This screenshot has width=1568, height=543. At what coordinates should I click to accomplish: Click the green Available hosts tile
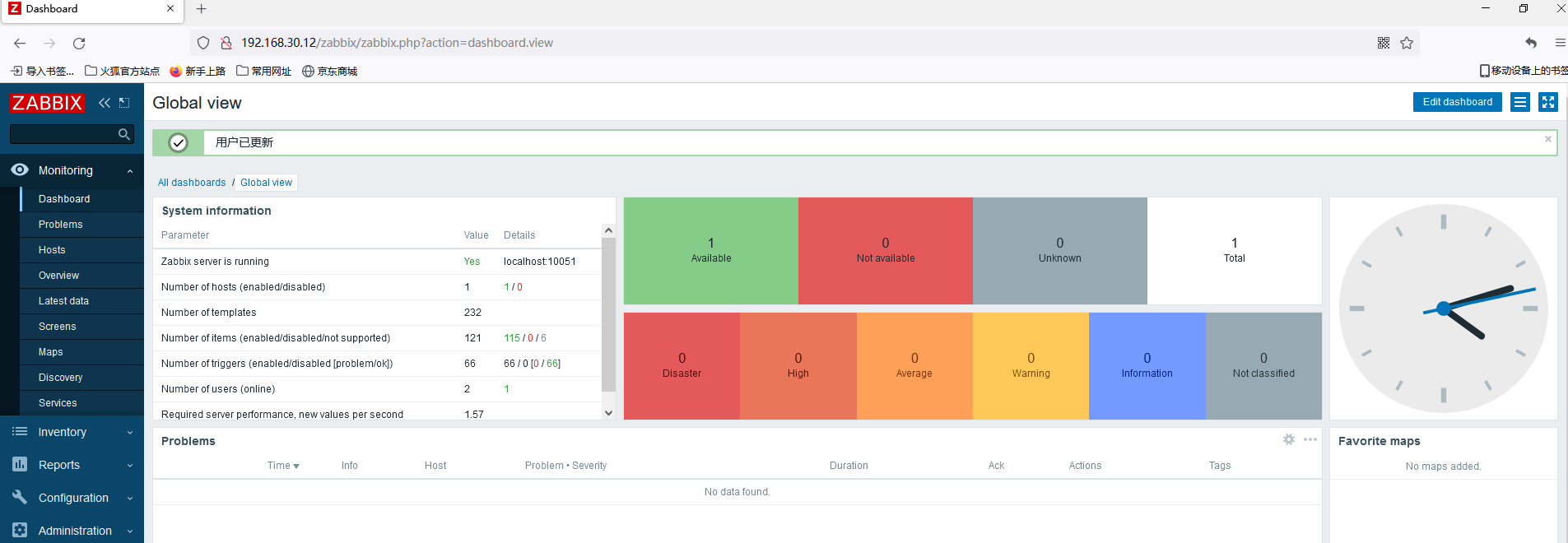coord(711,251)
